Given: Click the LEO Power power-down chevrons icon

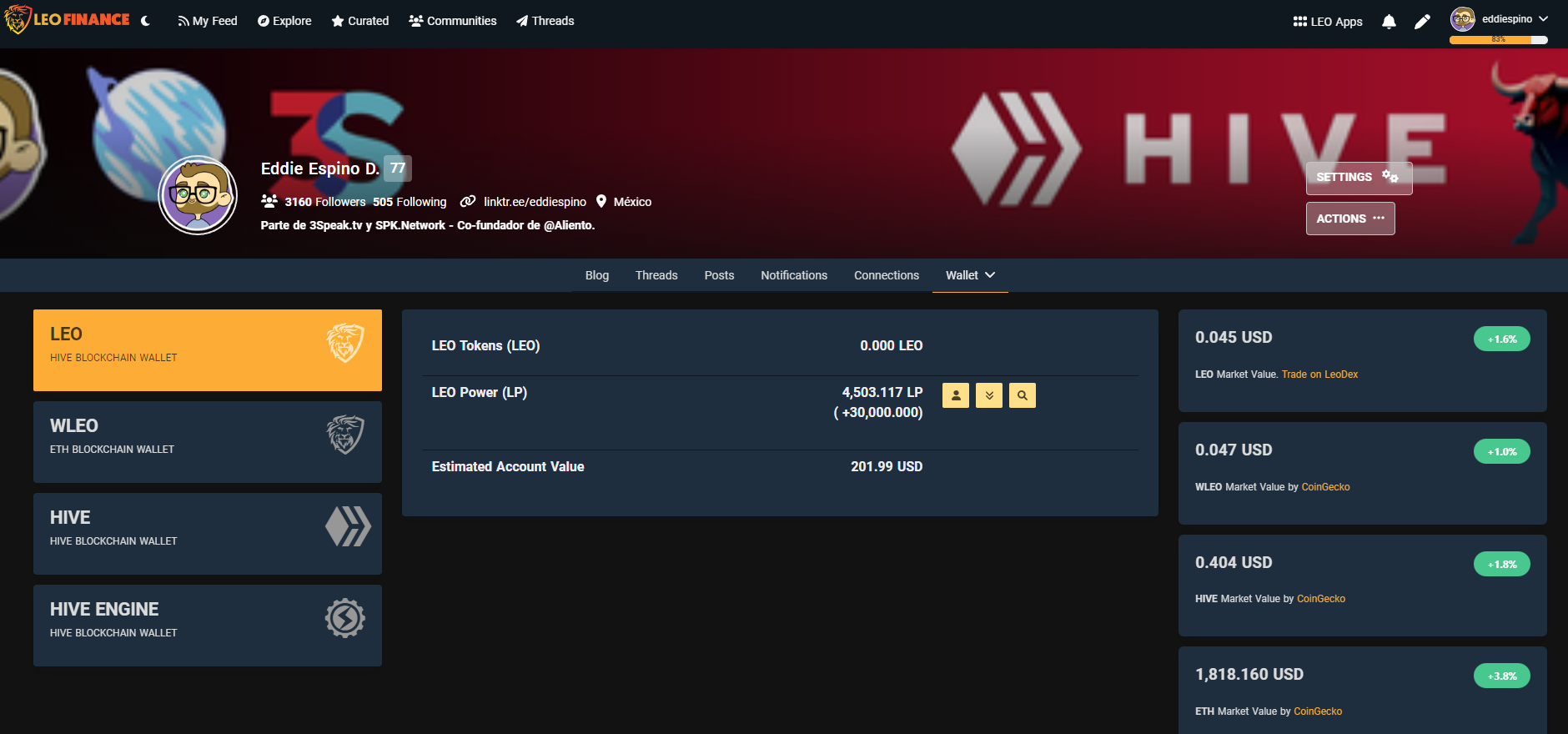Looking at the screenshot, I should pyautogui.click(x=989, y=395).
